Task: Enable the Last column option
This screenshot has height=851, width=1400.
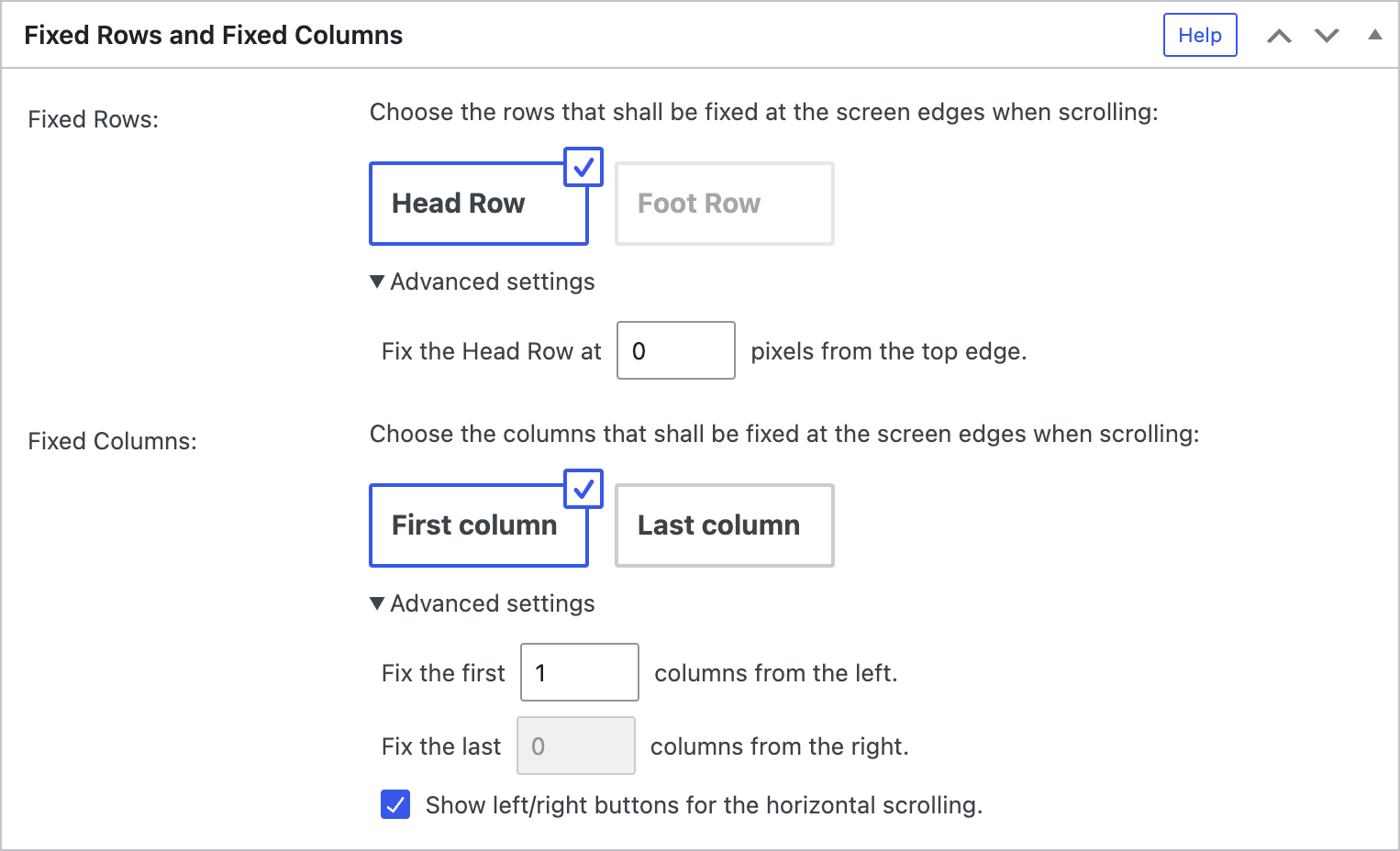Action: pyautogui.click(x=724, y=525)
